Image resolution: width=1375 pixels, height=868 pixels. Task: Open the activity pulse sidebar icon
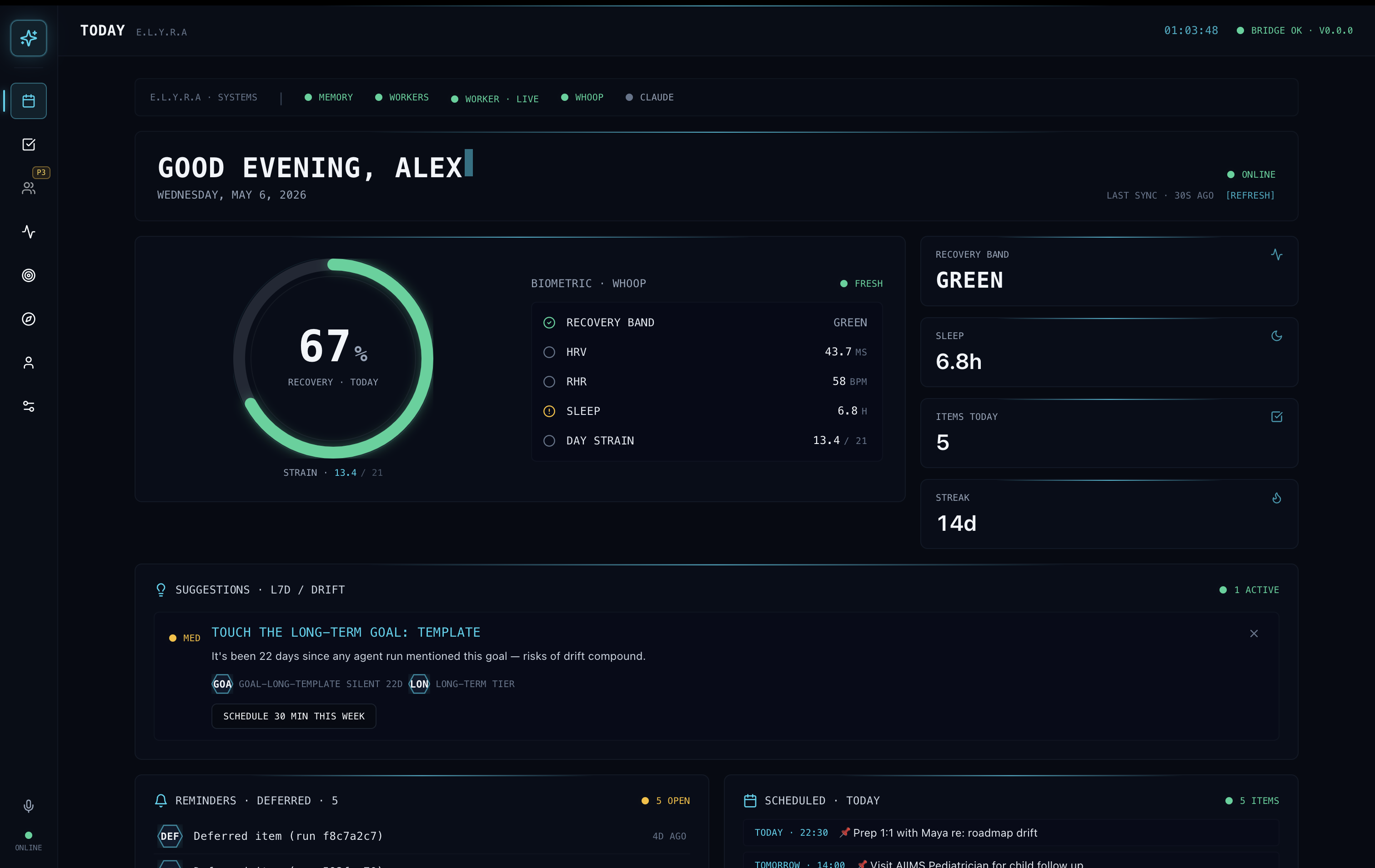29,232
